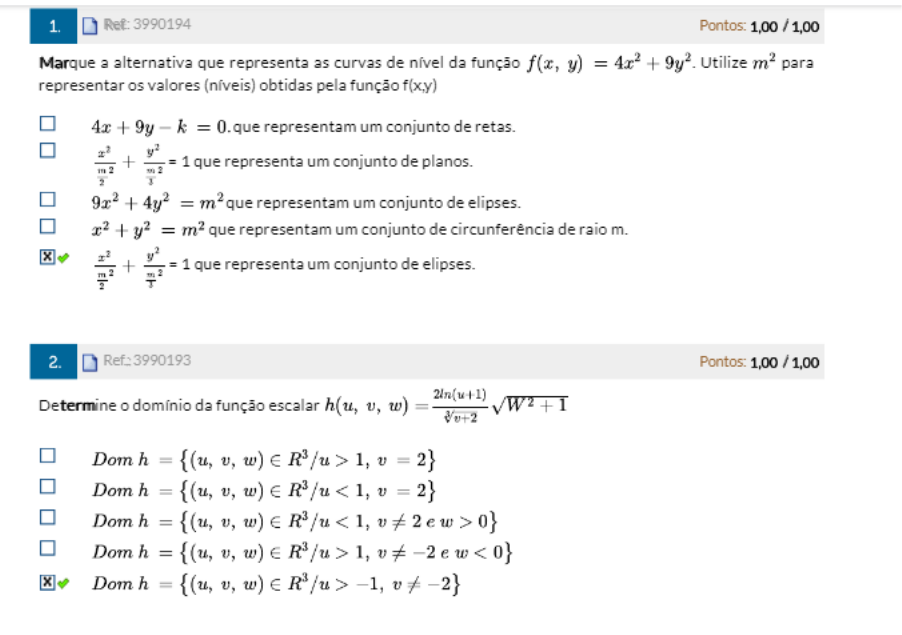Viewport: 902px width, 635px height.
Task: Select the 'circunferência de raio m' checkbox
Action: click(x=47, y=227)
